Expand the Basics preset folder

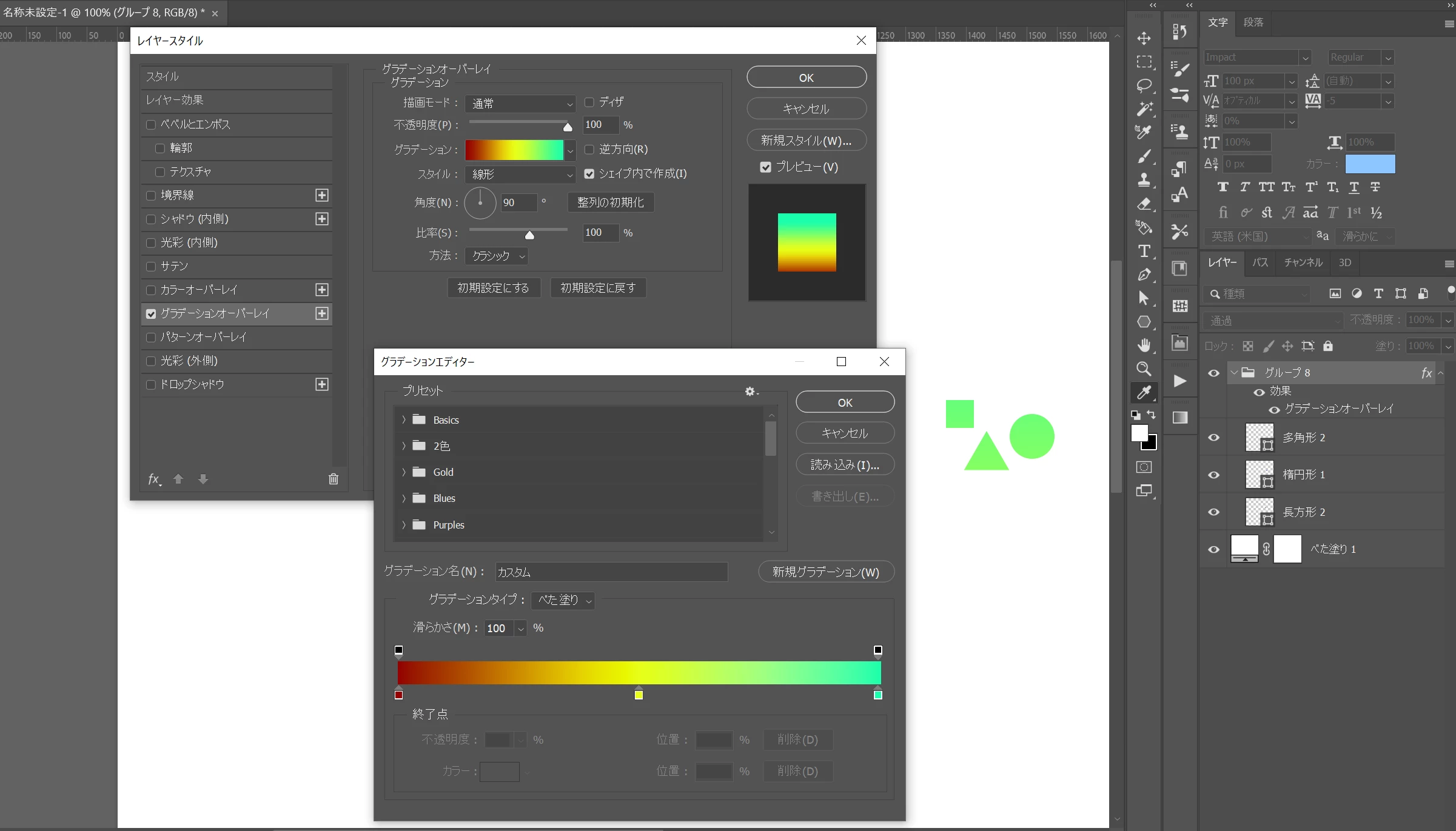pos(404,419)
